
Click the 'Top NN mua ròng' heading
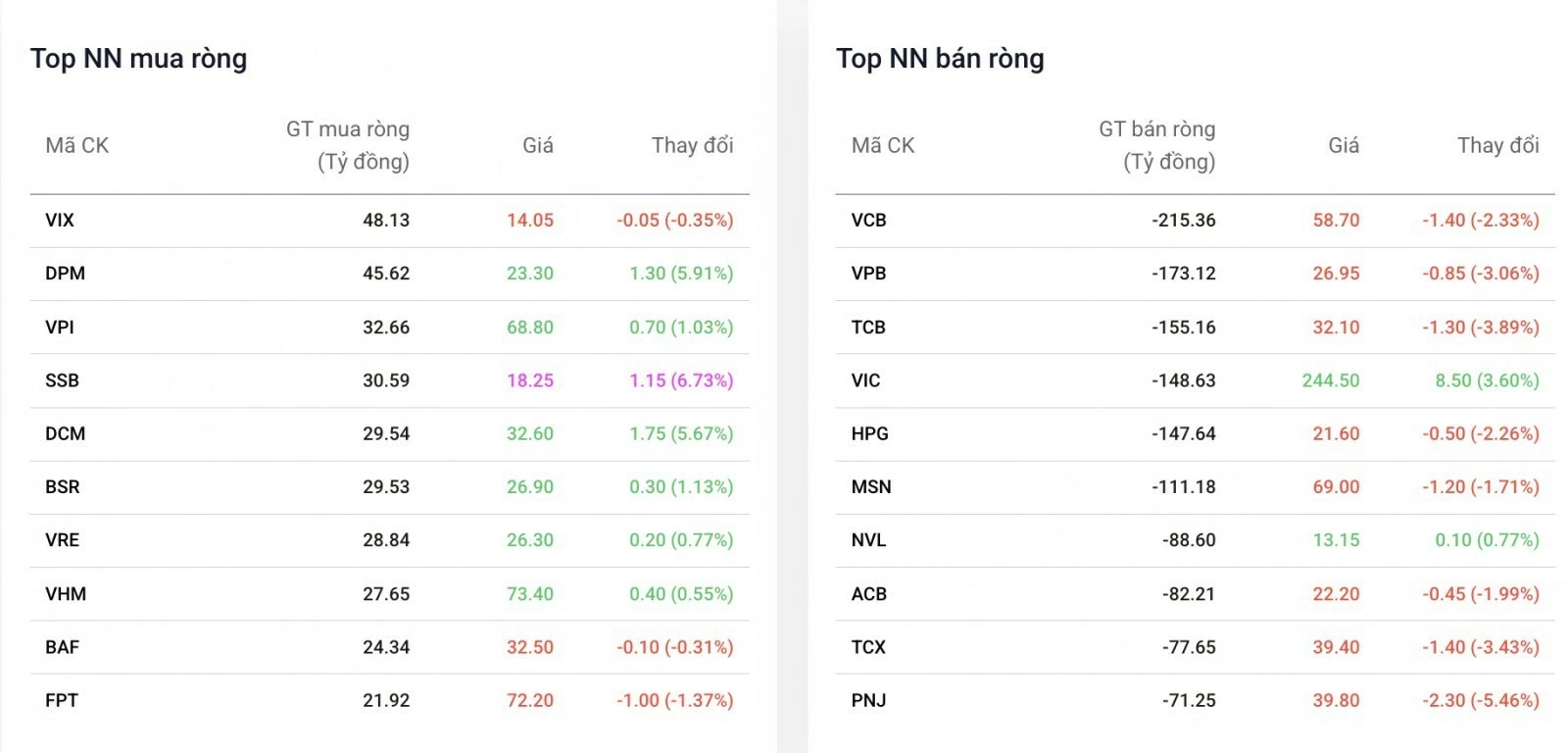[x=138, y=59]
